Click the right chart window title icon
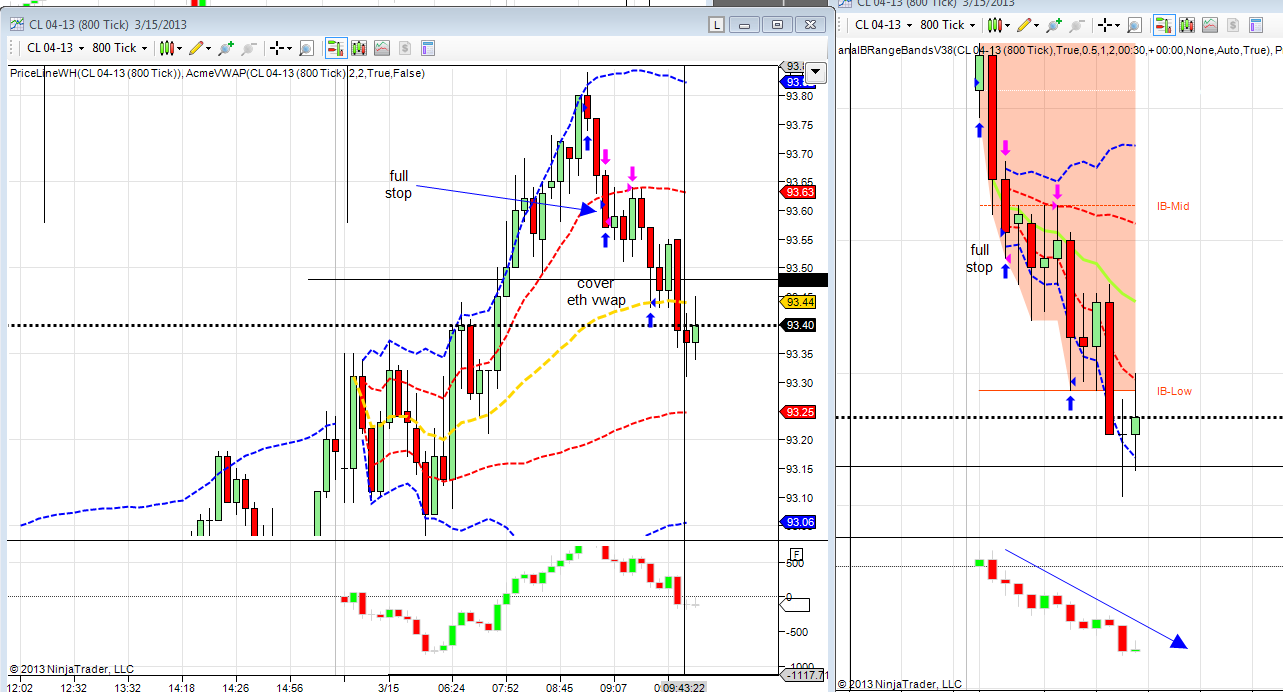 (x=845, y=4)
